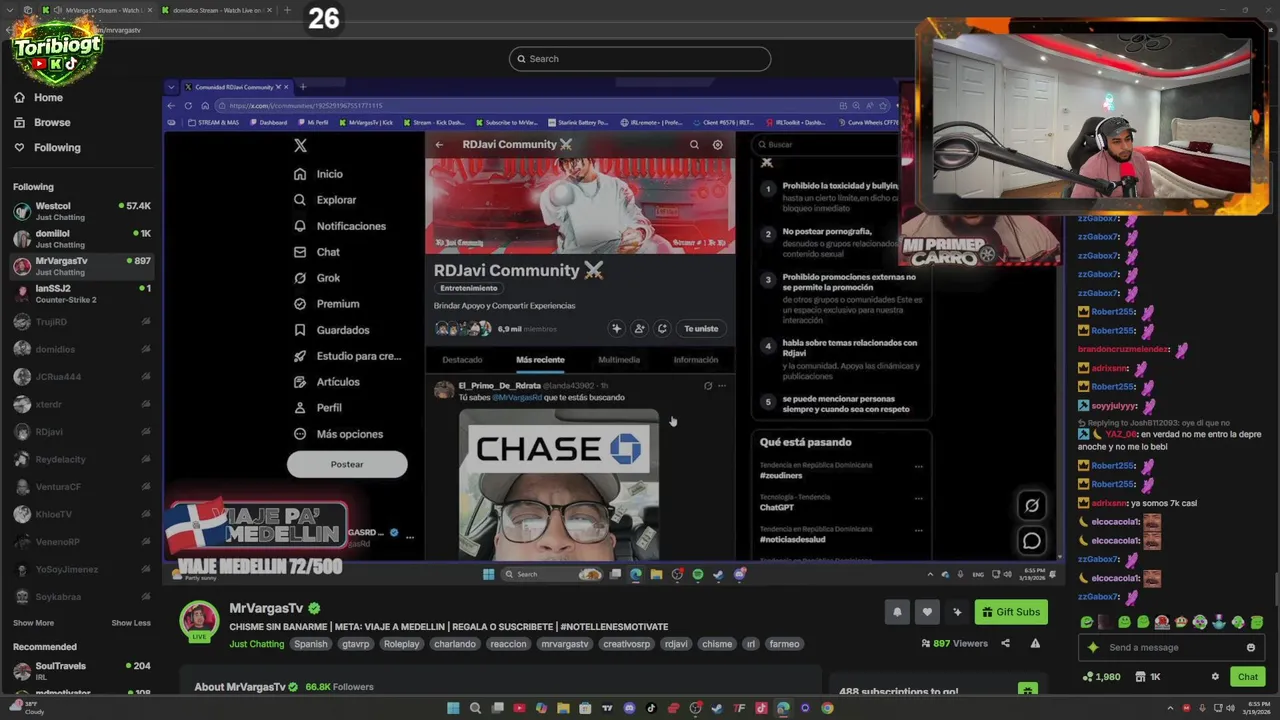The image size is (1280, 720).
Task: Open IanSSJ2 channel in Following list
Action: [x=80, y=294]
